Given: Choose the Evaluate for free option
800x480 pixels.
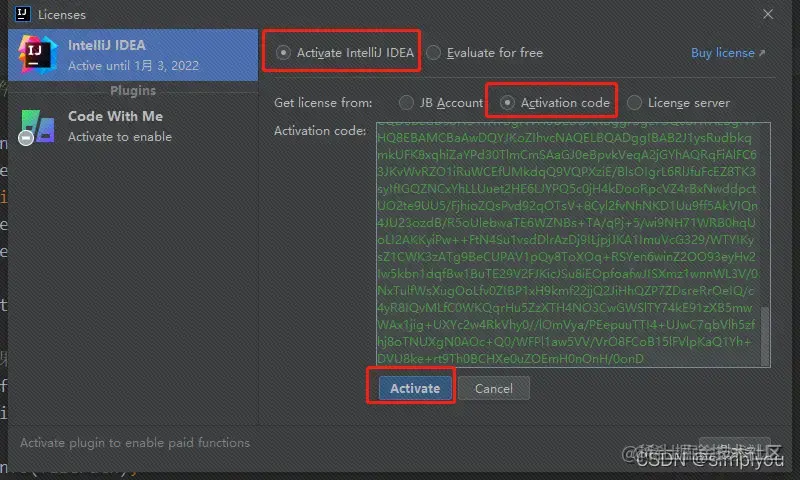Looking at the screenshot, I should pos(434,53).
